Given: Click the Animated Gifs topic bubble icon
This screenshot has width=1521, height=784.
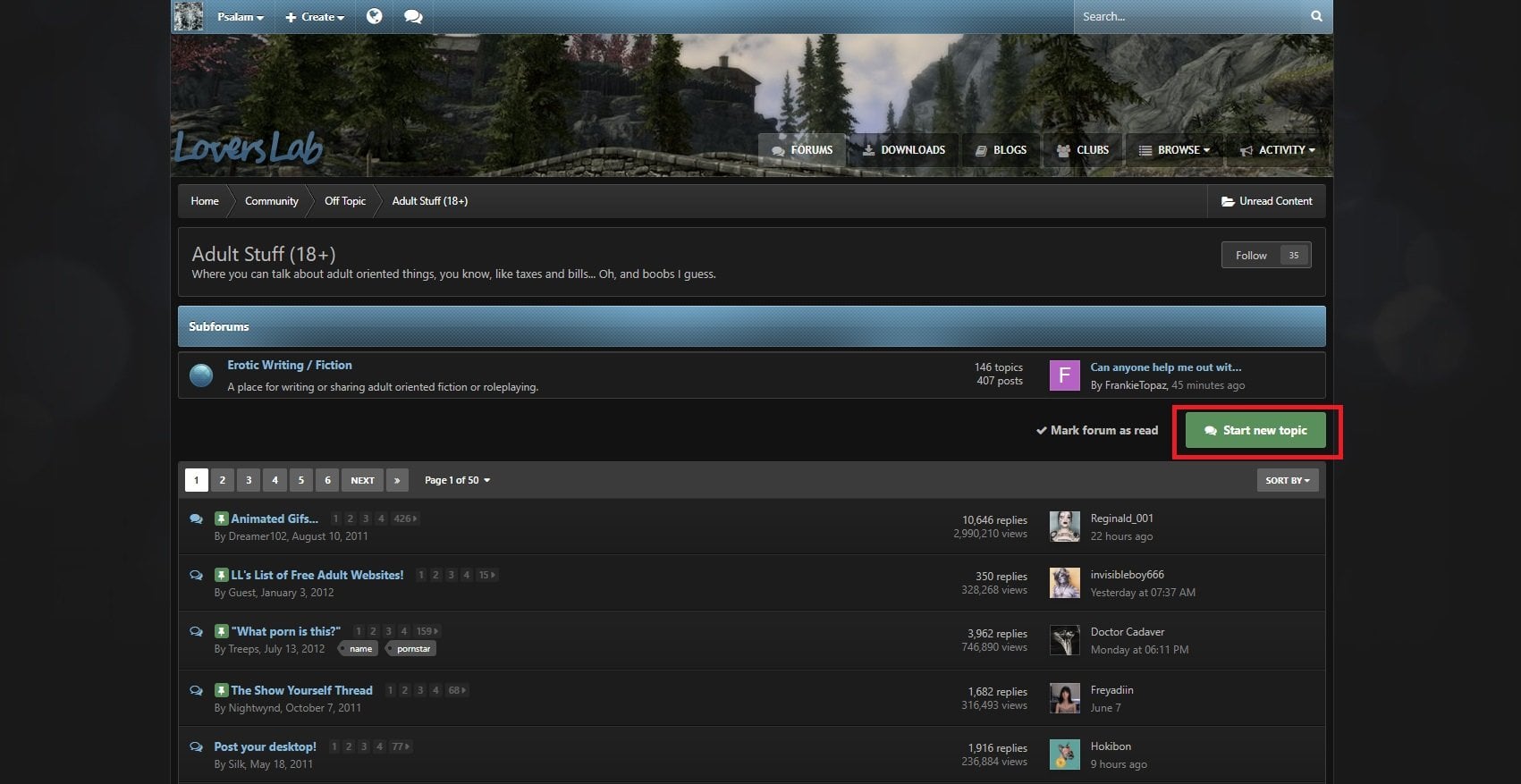Looking at the screenshot, I should (x=196, y=518).
